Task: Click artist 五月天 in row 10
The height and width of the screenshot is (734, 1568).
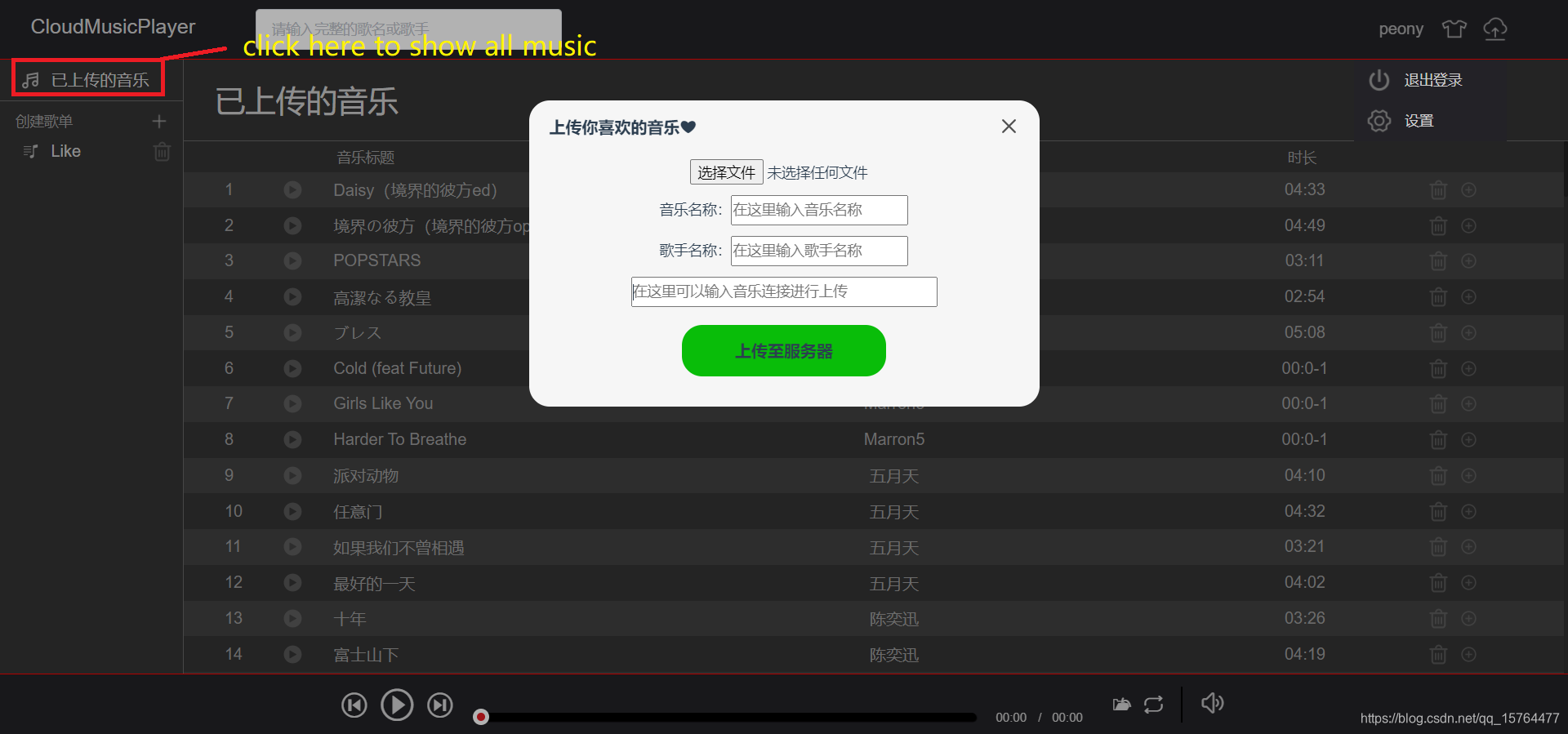Action: 894,512
